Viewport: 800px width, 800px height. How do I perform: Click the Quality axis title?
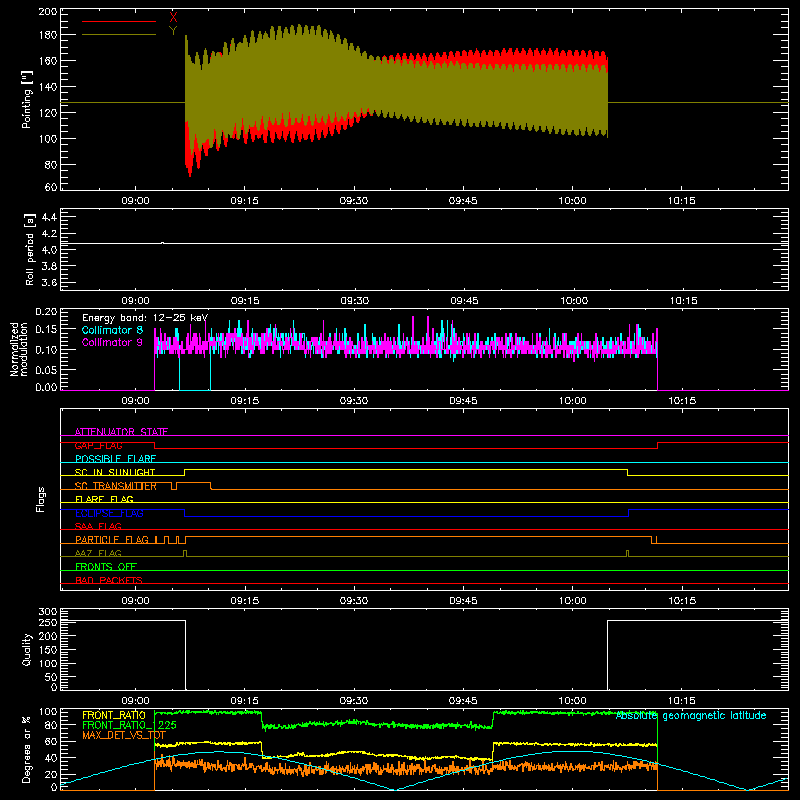coord(27,649)
